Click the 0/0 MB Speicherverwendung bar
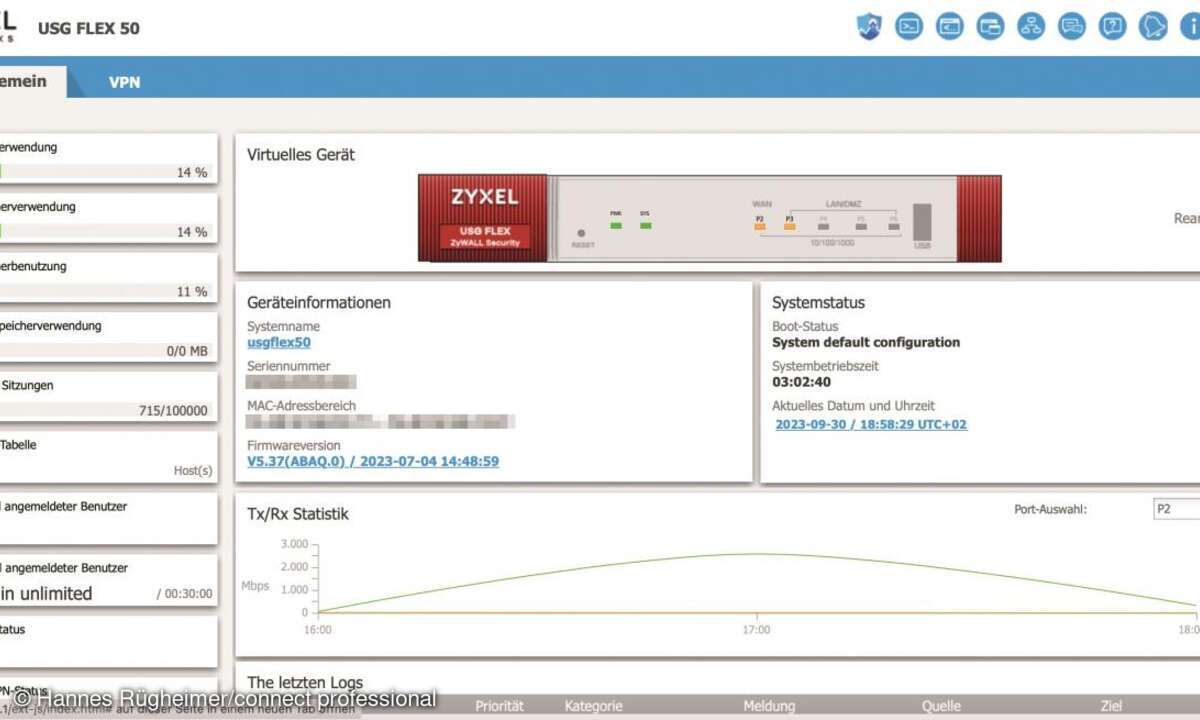Viewport: 1200px width, 720px height. pyautogui.click(x=107, y=351)
